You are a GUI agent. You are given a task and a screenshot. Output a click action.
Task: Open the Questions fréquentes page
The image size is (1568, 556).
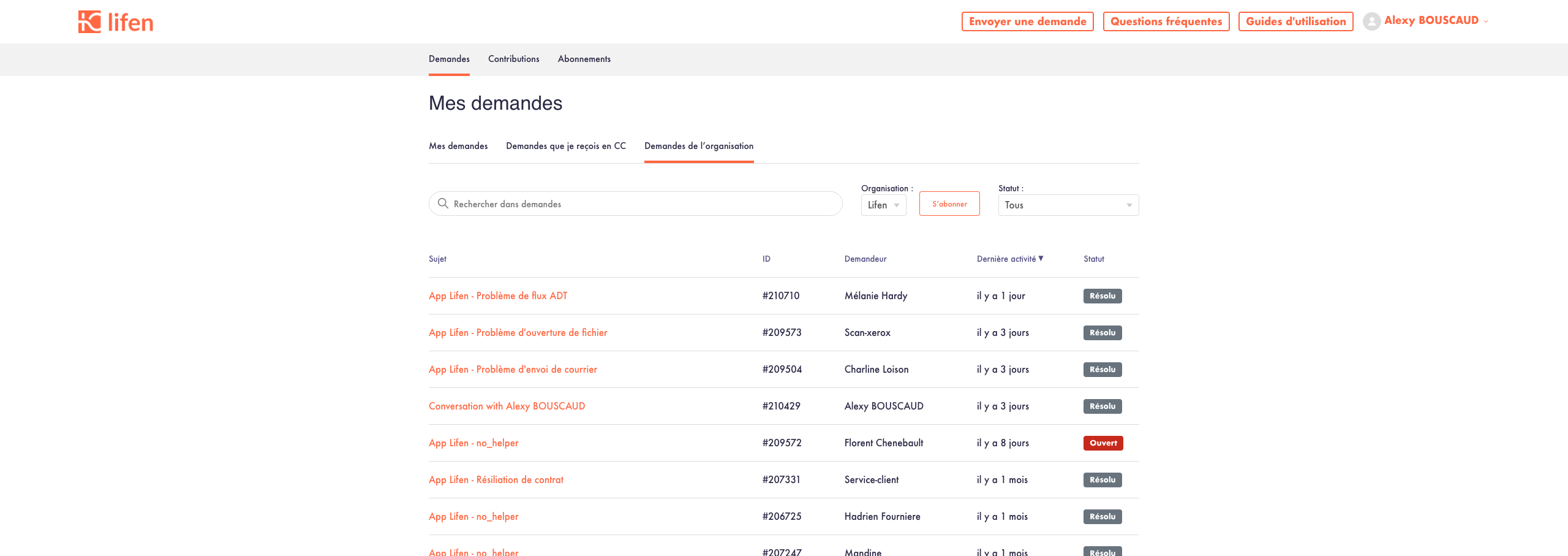click(1166, 21)
